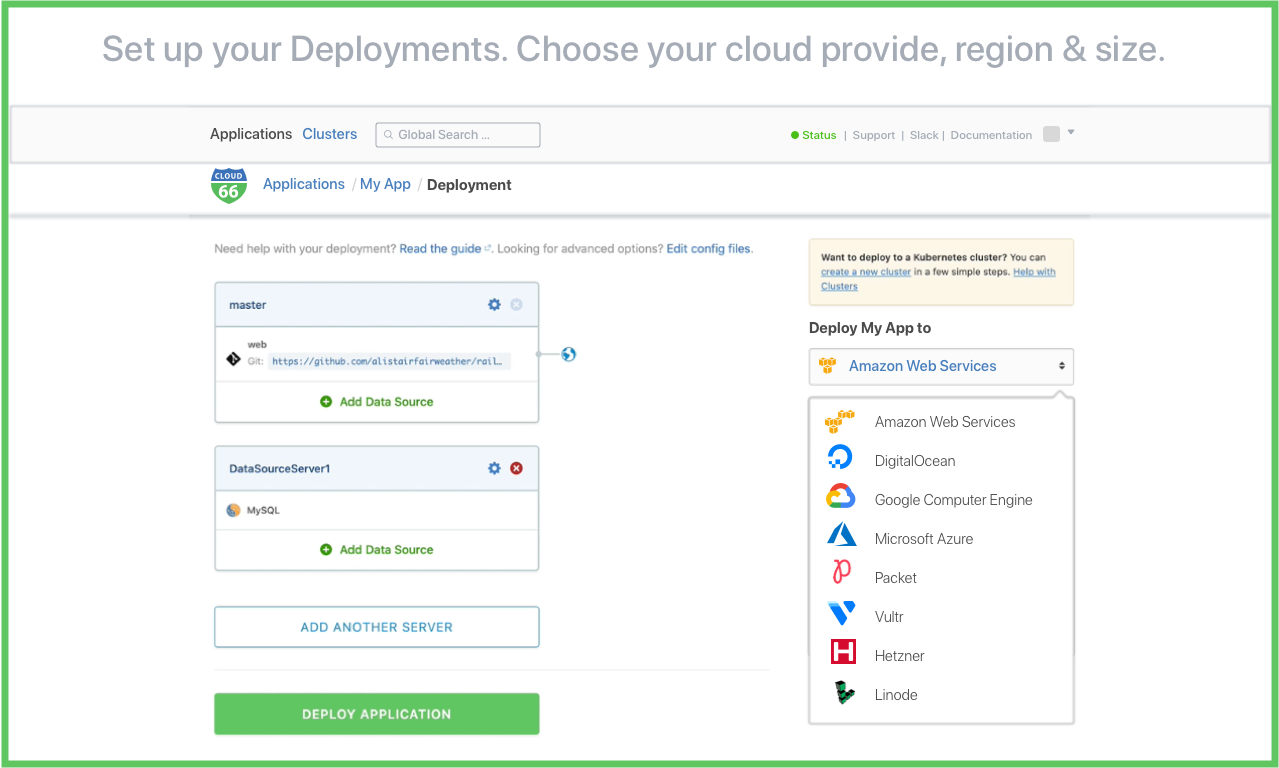Click the Hetzner logo icon
1279x768 pixels.
click(x=843, y=653)
